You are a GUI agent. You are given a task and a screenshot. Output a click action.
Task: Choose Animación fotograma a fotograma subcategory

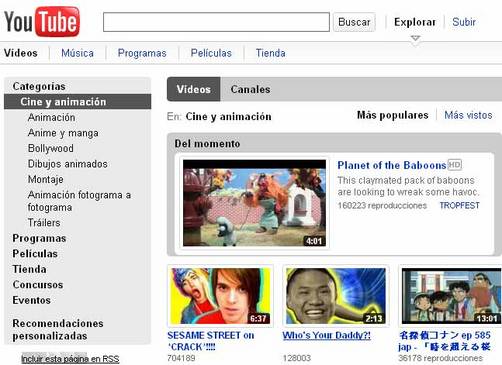click(79, 201)
